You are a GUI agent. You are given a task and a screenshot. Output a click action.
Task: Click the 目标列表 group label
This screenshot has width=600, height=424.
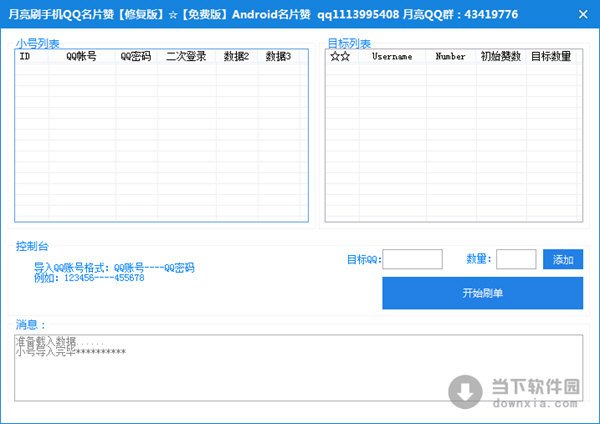tap(349, 44)
